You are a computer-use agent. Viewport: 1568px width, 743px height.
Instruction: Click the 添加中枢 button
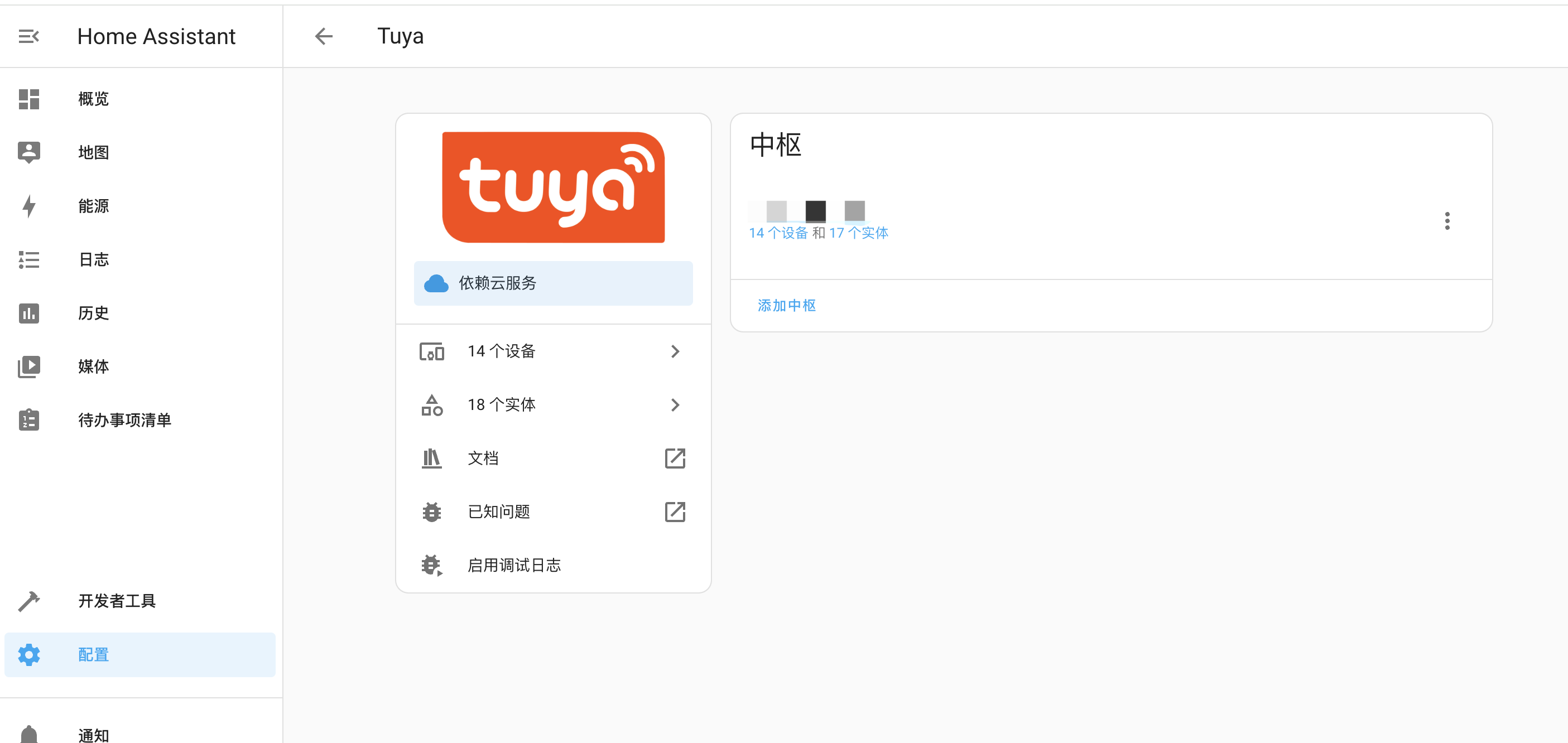point(786,306)
